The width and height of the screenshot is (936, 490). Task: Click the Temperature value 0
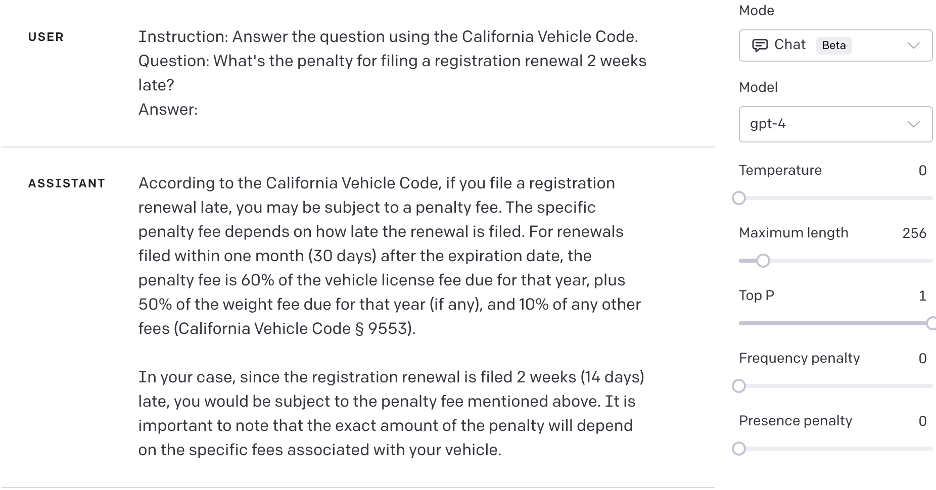(922, 171)
